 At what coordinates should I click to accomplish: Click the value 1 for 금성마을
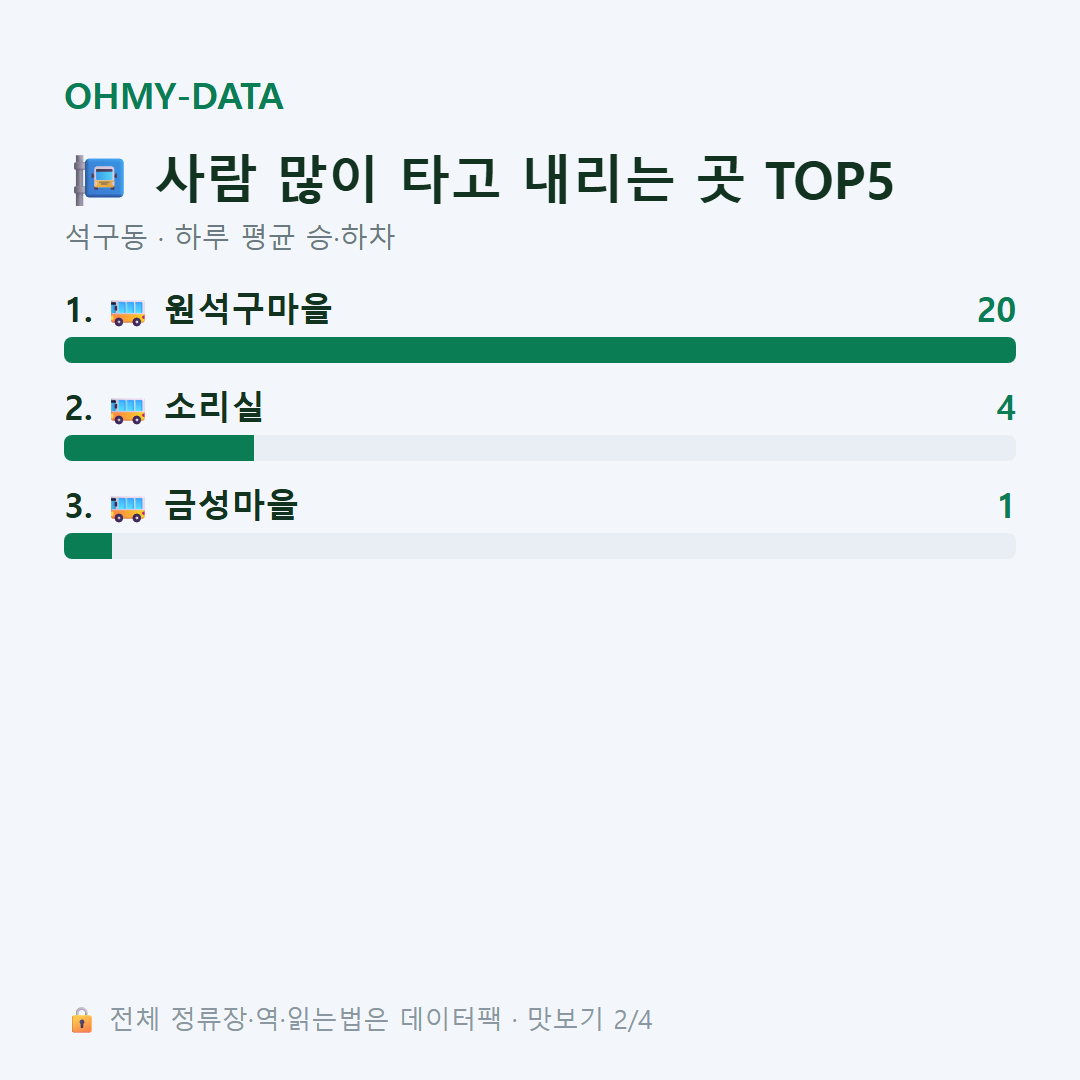1006,506
